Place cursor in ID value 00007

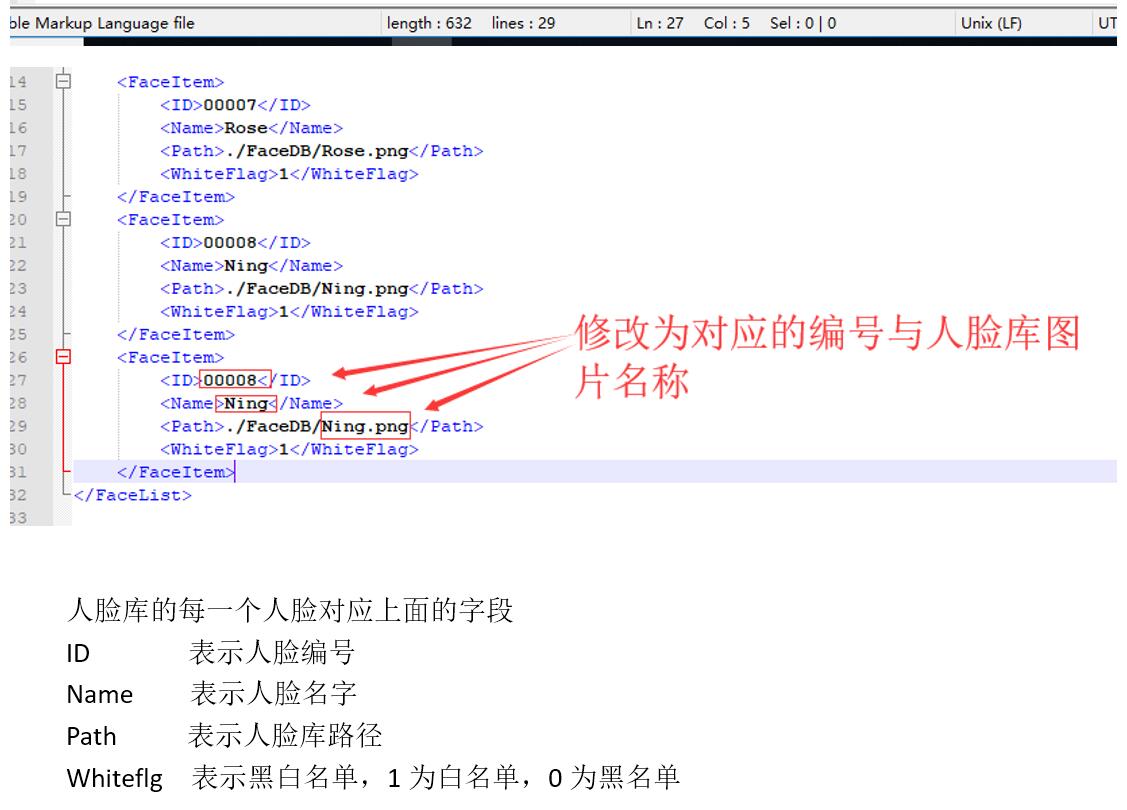(230, 105)
